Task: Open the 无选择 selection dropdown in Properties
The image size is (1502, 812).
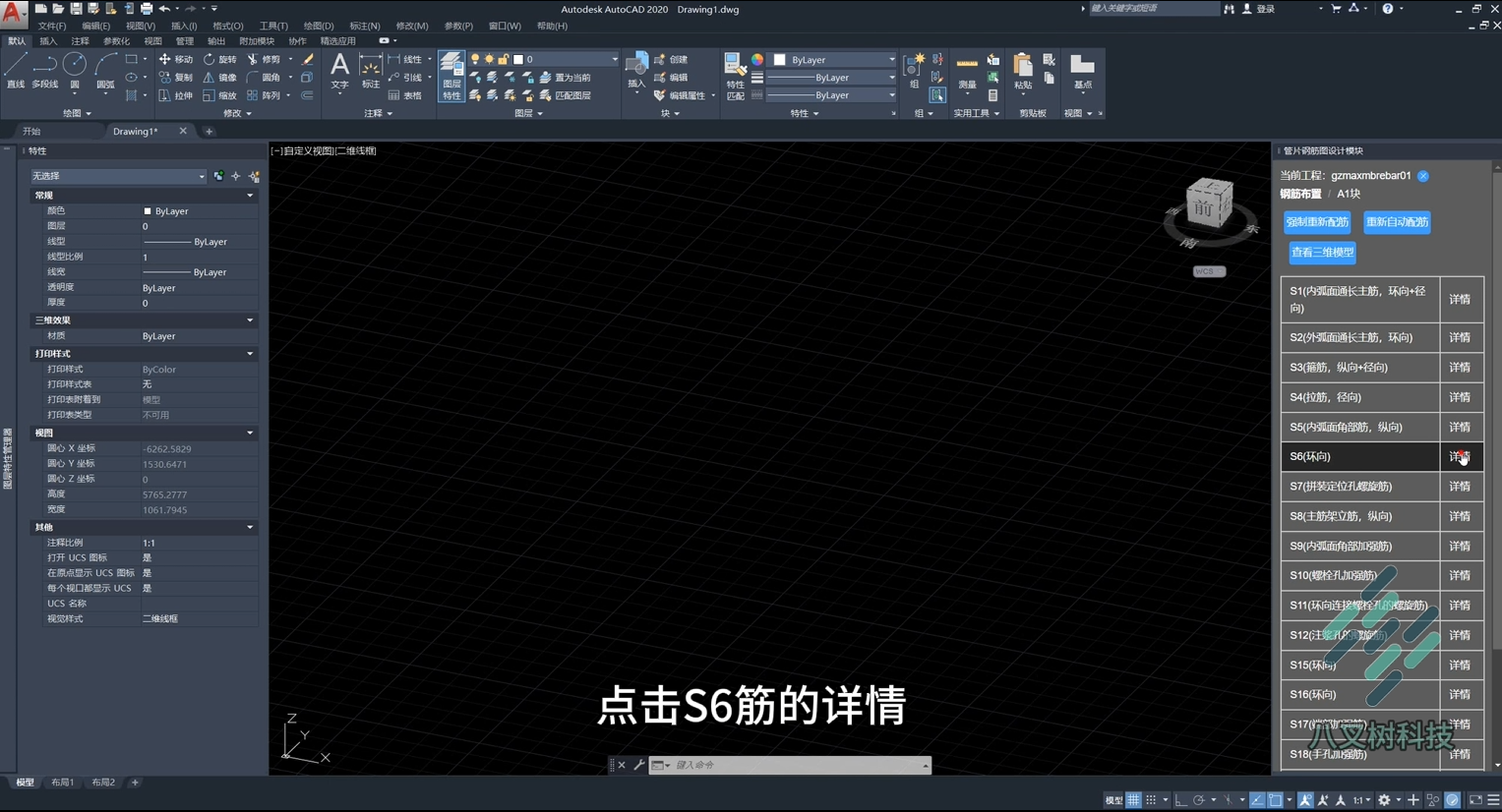Action: [118, 176]
